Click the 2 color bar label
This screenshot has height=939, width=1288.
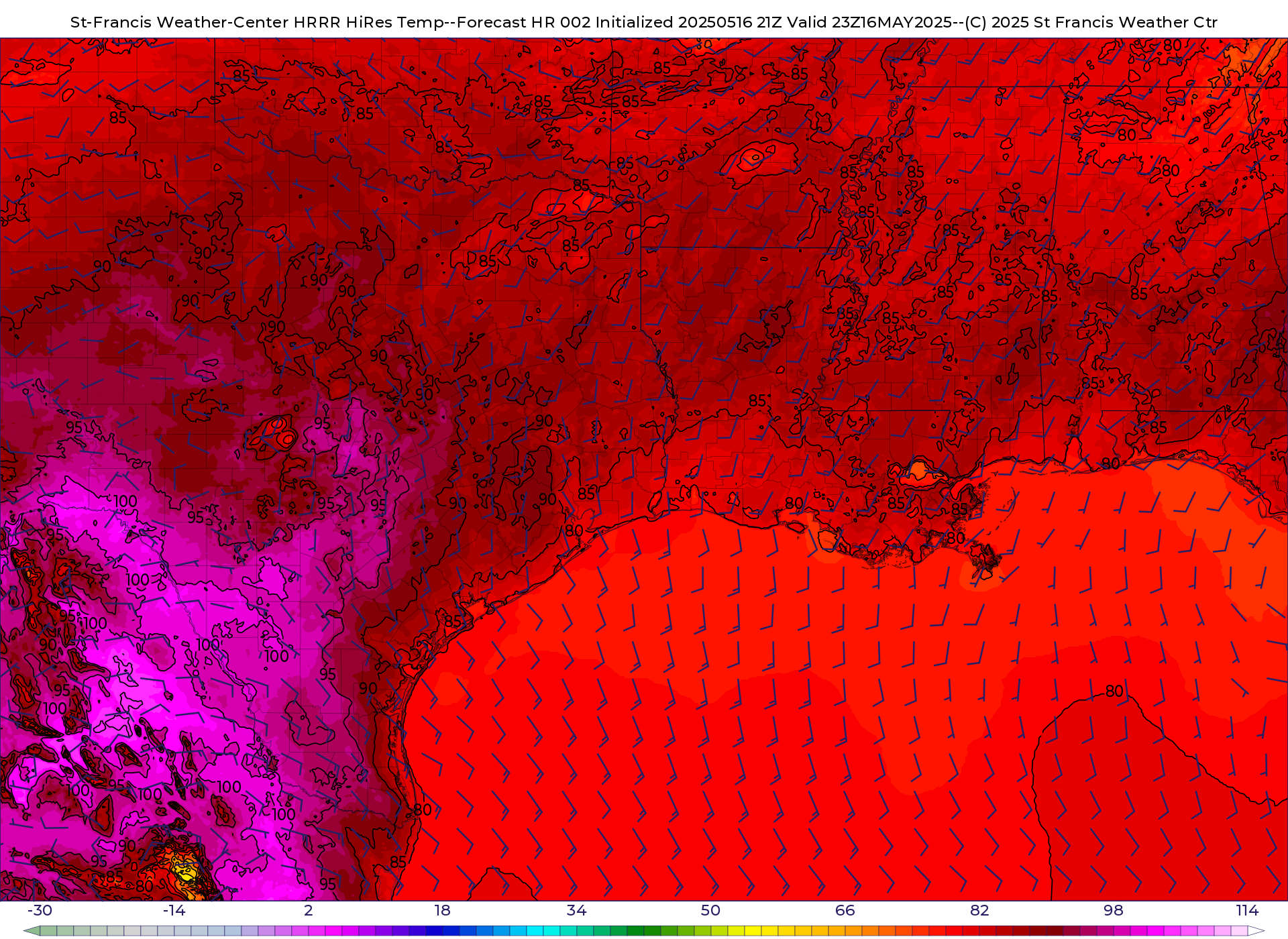pos(309,910)
